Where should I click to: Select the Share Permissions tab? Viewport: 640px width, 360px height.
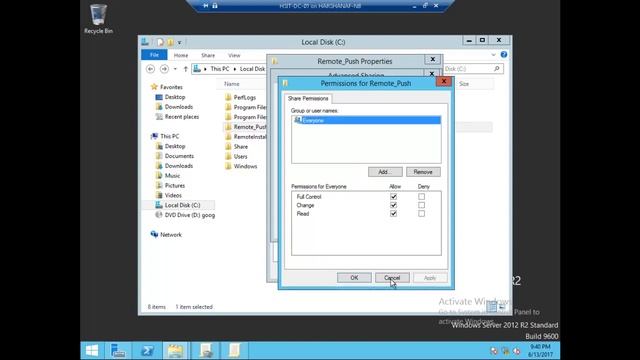(x=308, y=98)
